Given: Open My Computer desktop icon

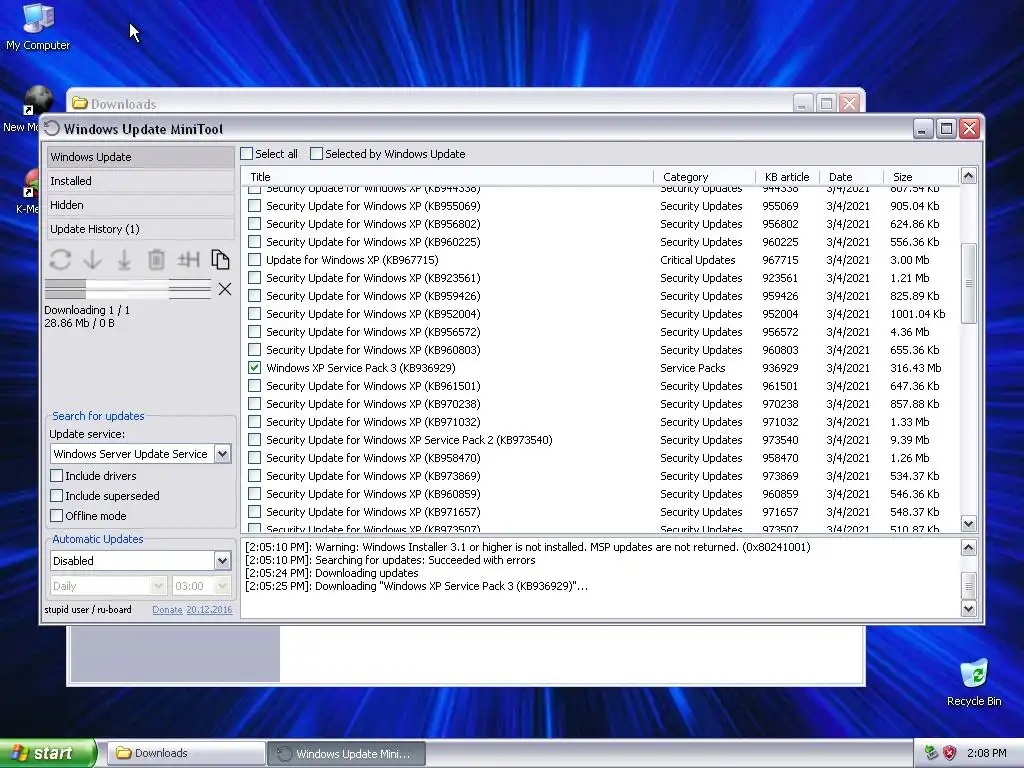Looking at the screenshot, I should click(x=38, y=27).
